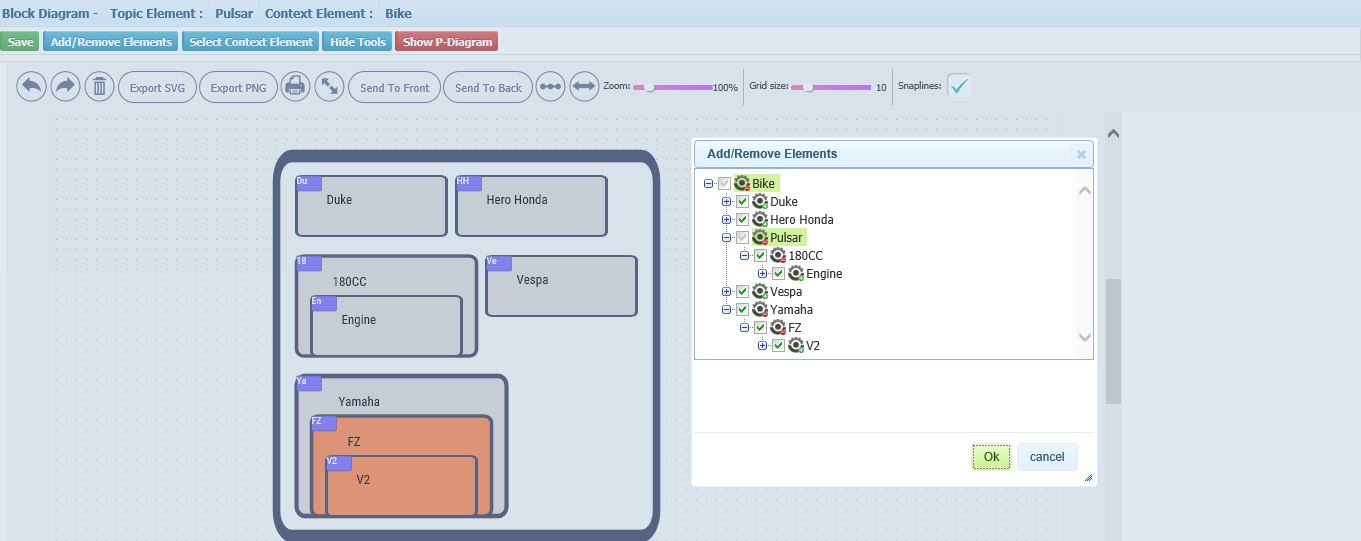Expand the Engine tree node

pos(762,274)
